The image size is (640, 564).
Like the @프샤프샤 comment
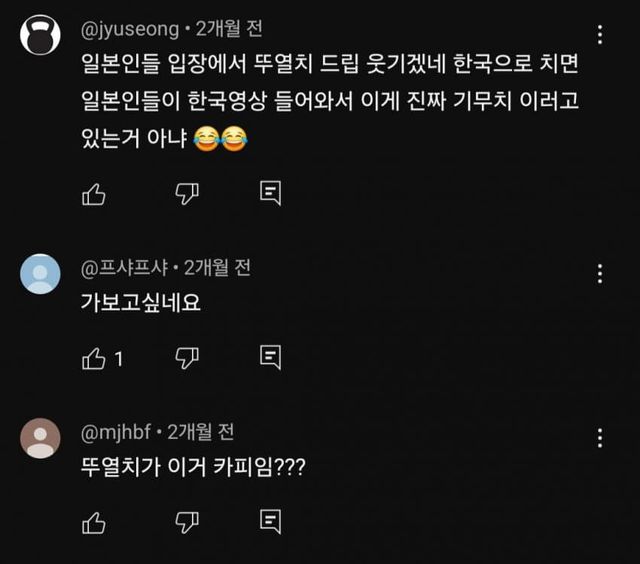tap(94, 357)
